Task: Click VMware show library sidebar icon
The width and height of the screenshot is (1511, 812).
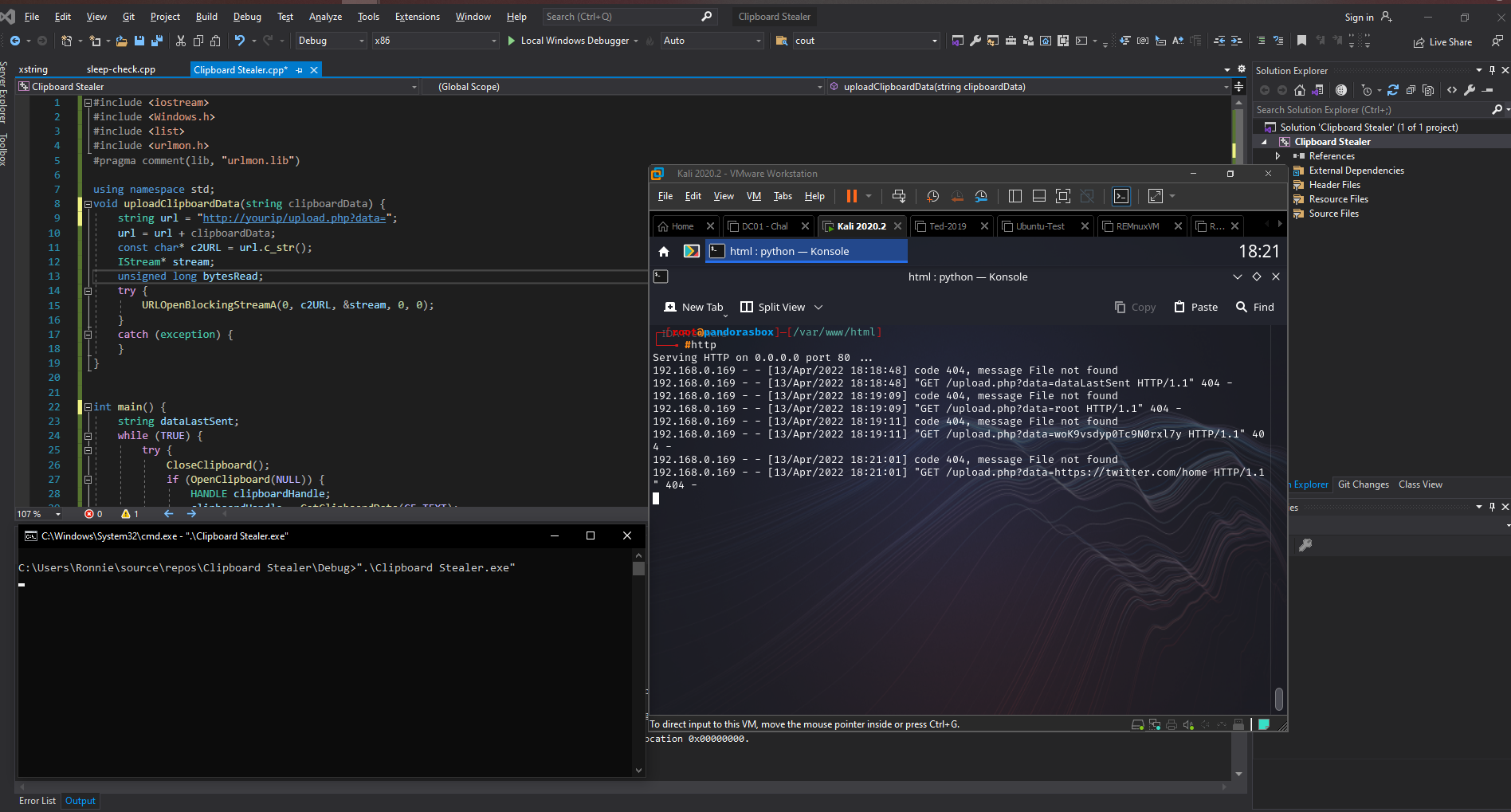Action: (1015, 196)
